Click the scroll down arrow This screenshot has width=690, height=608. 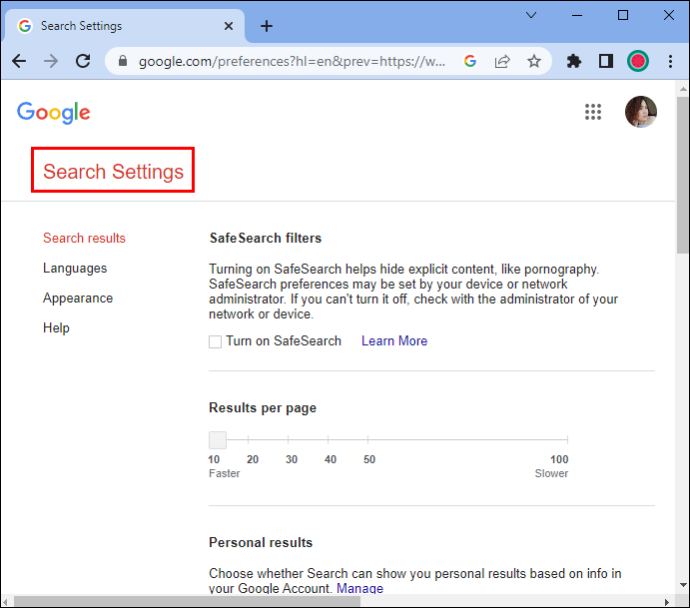click(683, 585)
